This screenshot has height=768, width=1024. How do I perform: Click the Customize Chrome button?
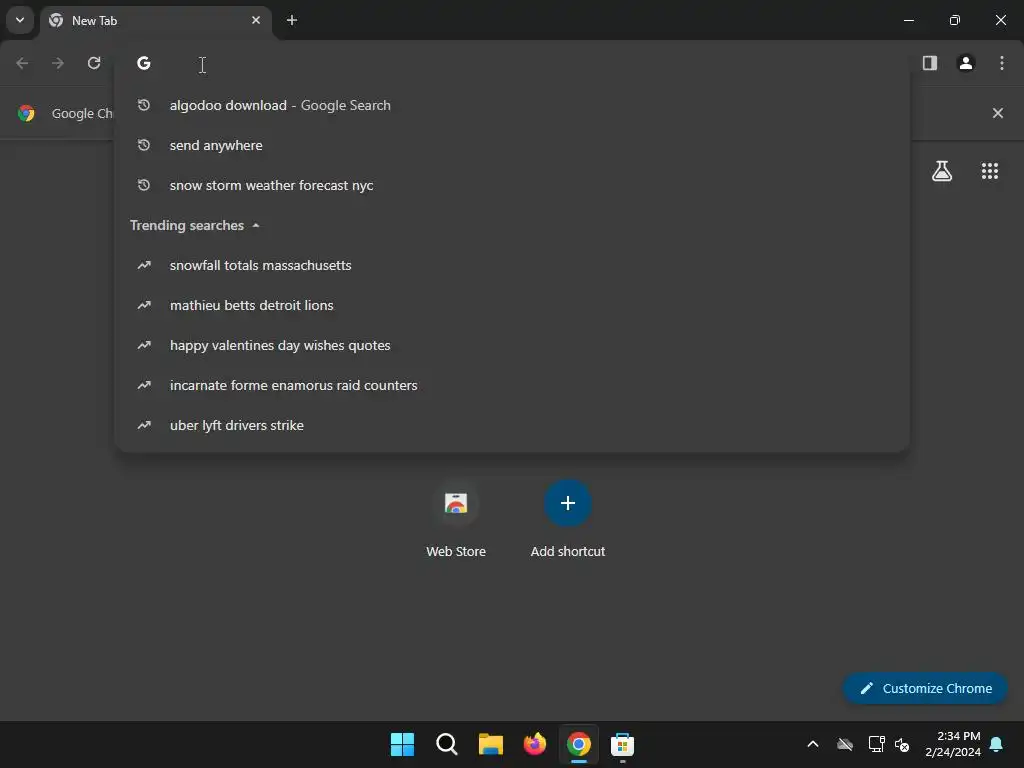click(x=925, y=688)
